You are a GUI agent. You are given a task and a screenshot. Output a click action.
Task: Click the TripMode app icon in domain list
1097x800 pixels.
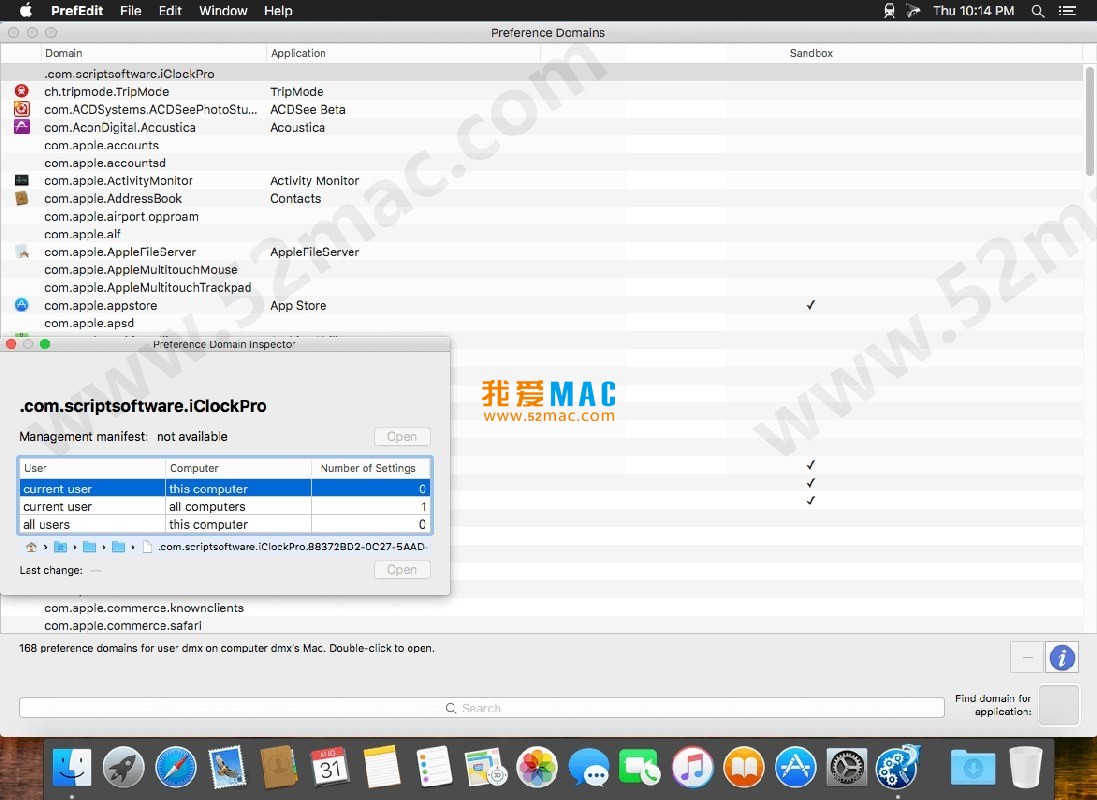click(x=22, y=91)
